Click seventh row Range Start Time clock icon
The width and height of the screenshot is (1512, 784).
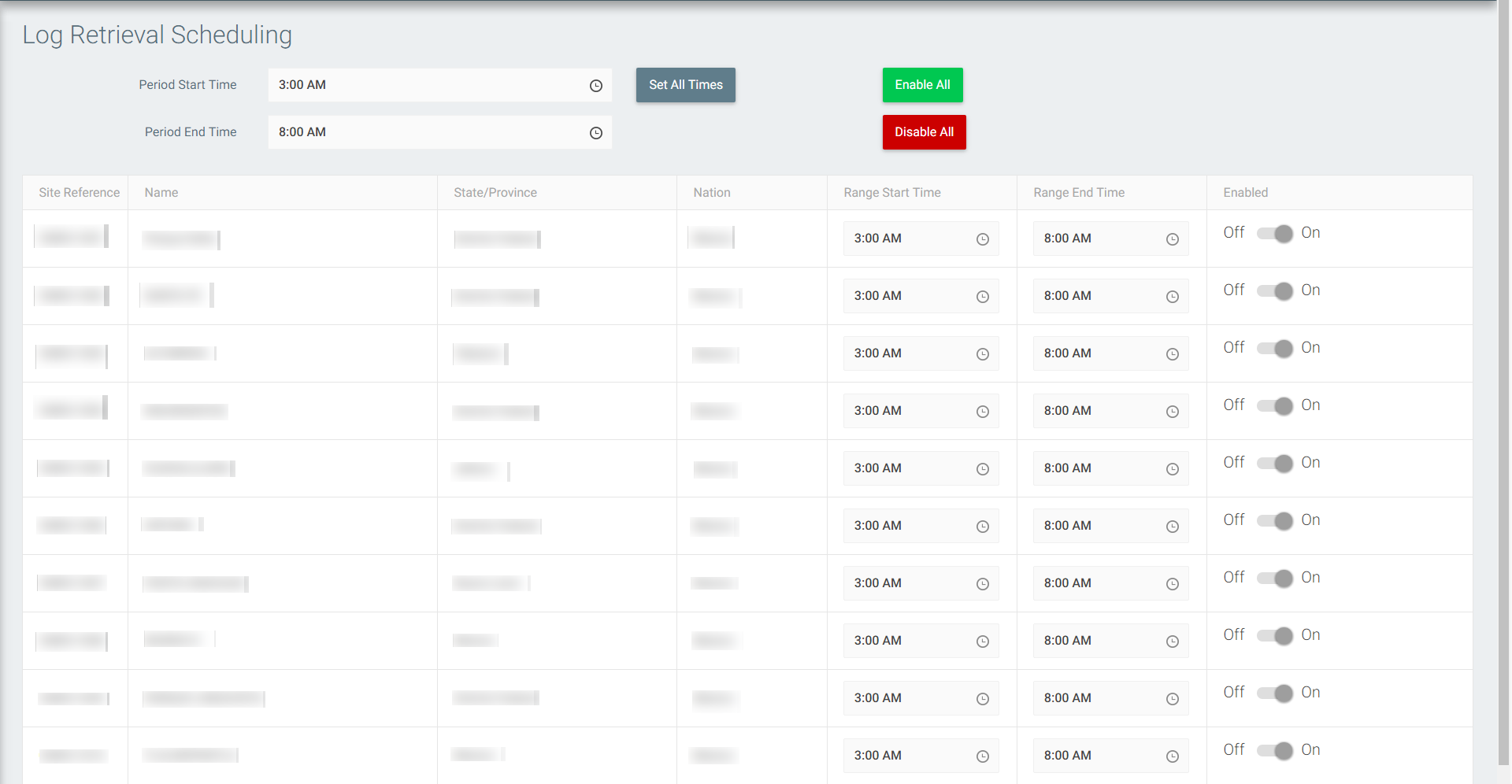tap(982, 584)
